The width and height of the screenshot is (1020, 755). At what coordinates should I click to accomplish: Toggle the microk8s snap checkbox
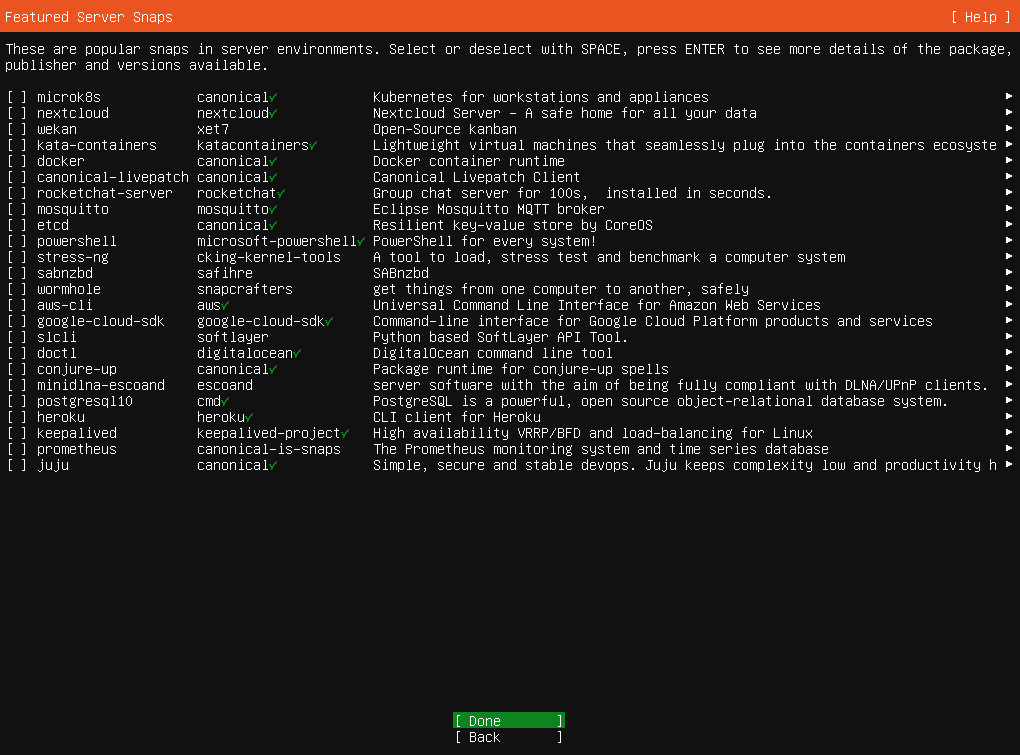(x=17, y=98)
